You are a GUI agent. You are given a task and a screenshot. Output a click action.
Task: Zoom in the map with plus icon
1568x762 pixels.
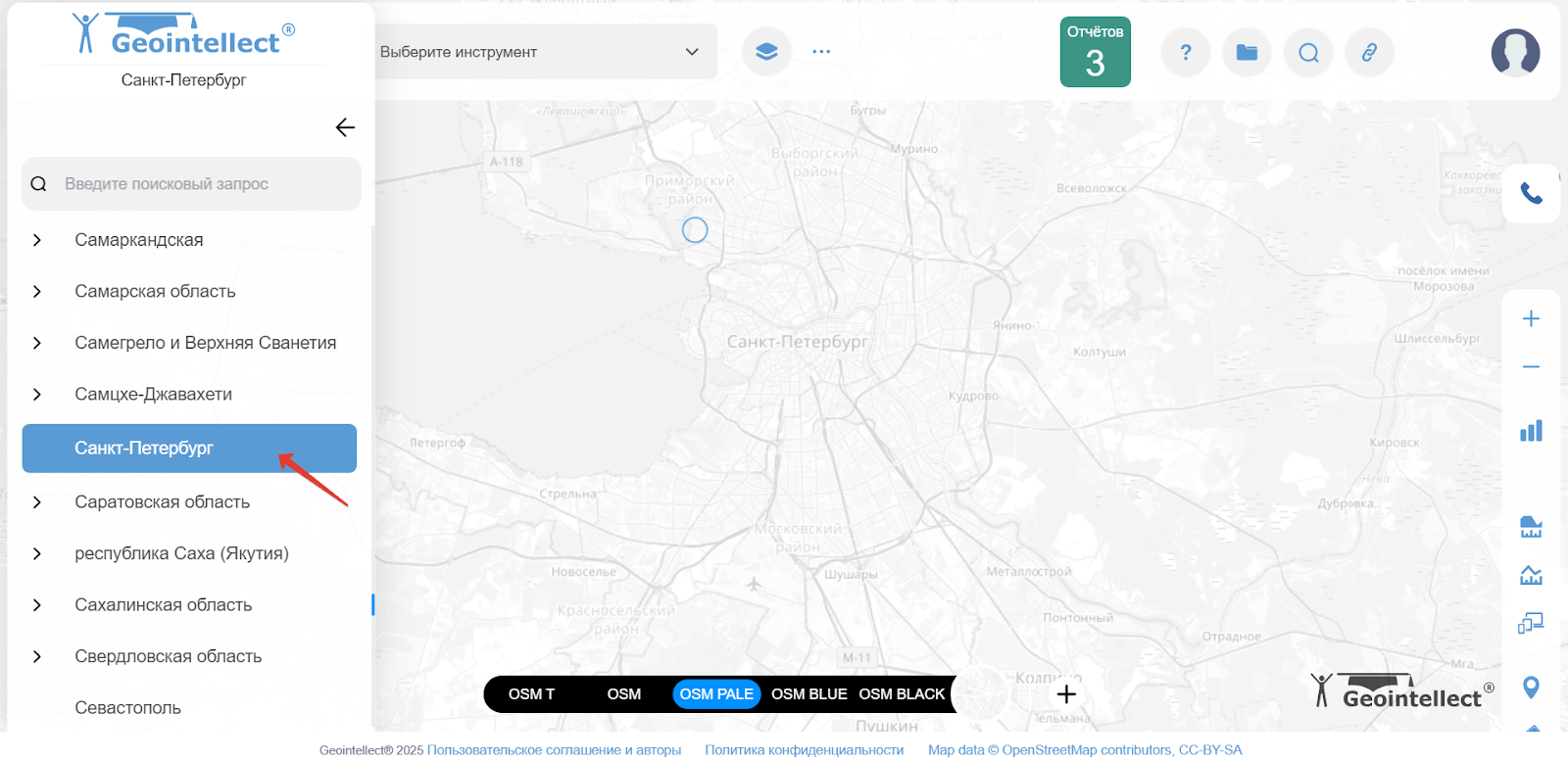click(1531, 319)
